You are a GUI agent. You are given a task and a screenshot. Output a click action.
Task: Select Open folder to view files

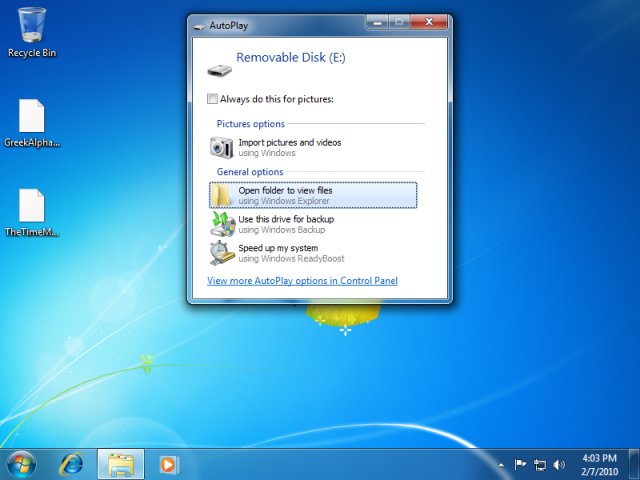[313, 195]
